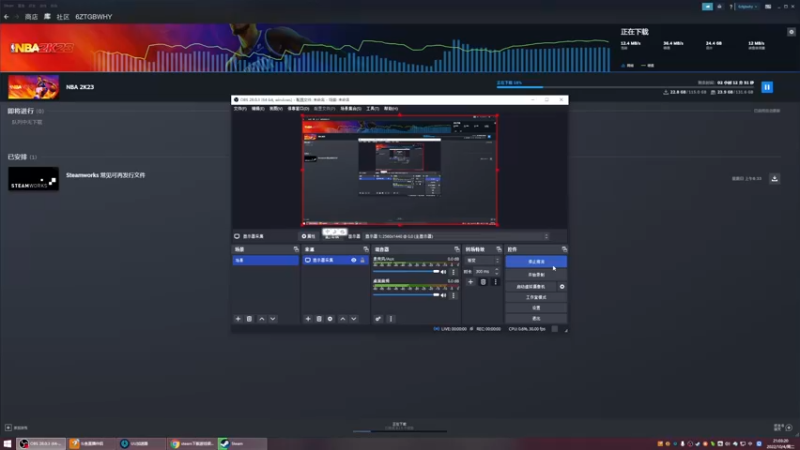This screenshot has height=450, width=800.
Task: Open the 6ZTGBWHY profile tab
Action: click(94, 17)
